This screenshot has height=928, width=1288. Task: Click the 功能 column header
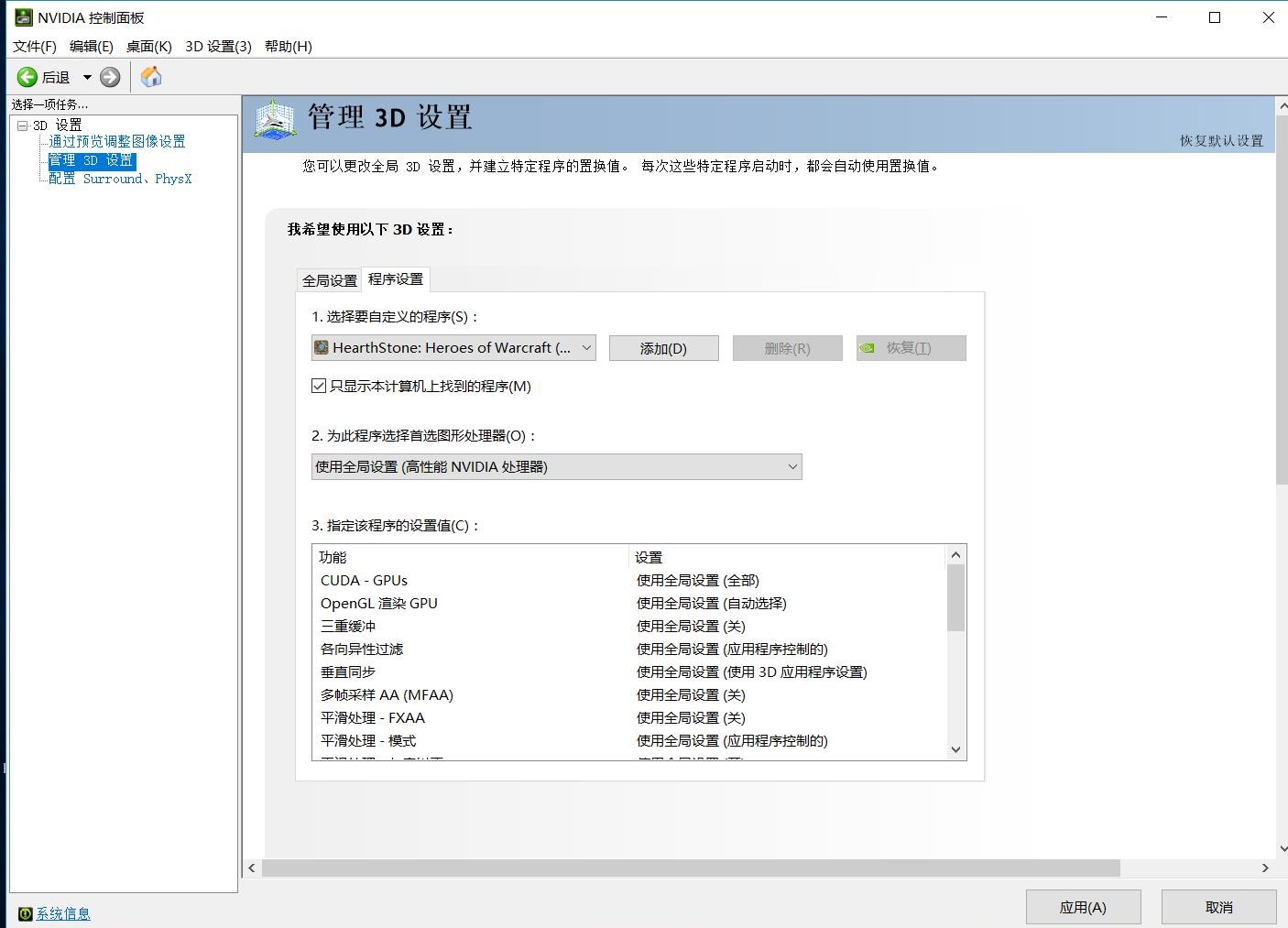pos(471,557)
